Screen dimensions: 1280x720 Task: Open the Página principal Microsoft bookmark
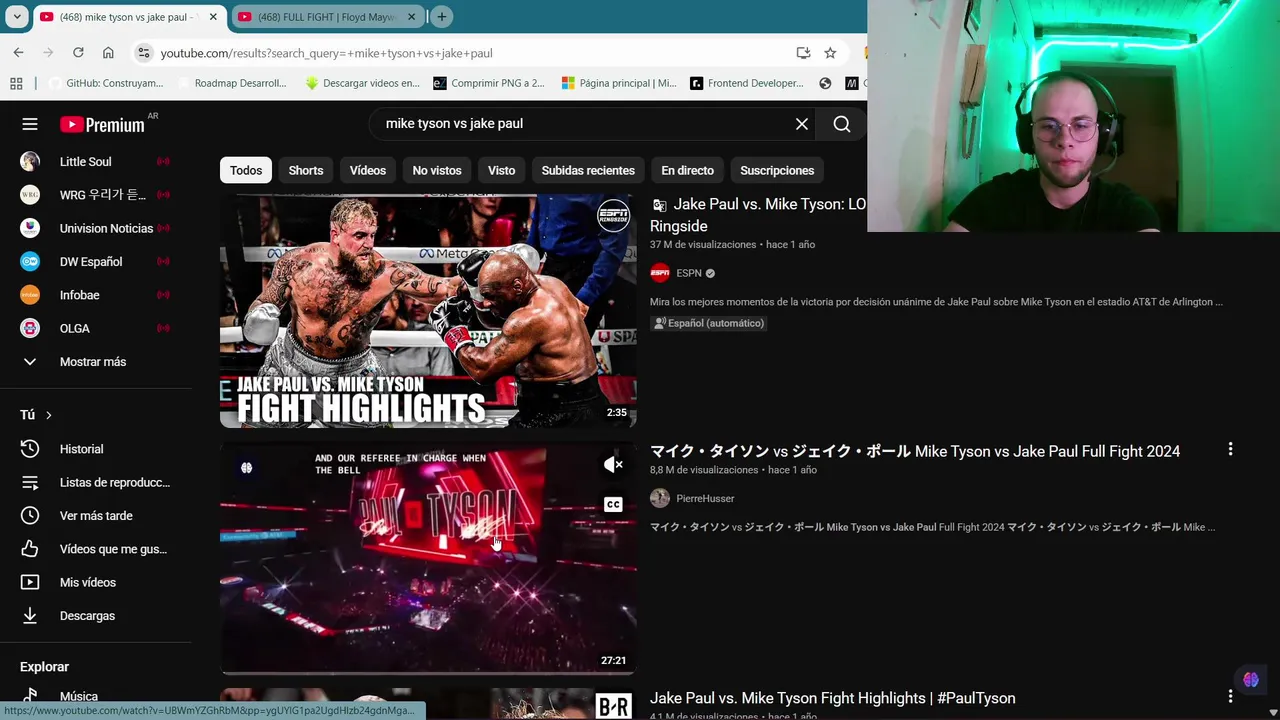pyautogui.click(x=619, y=83)
